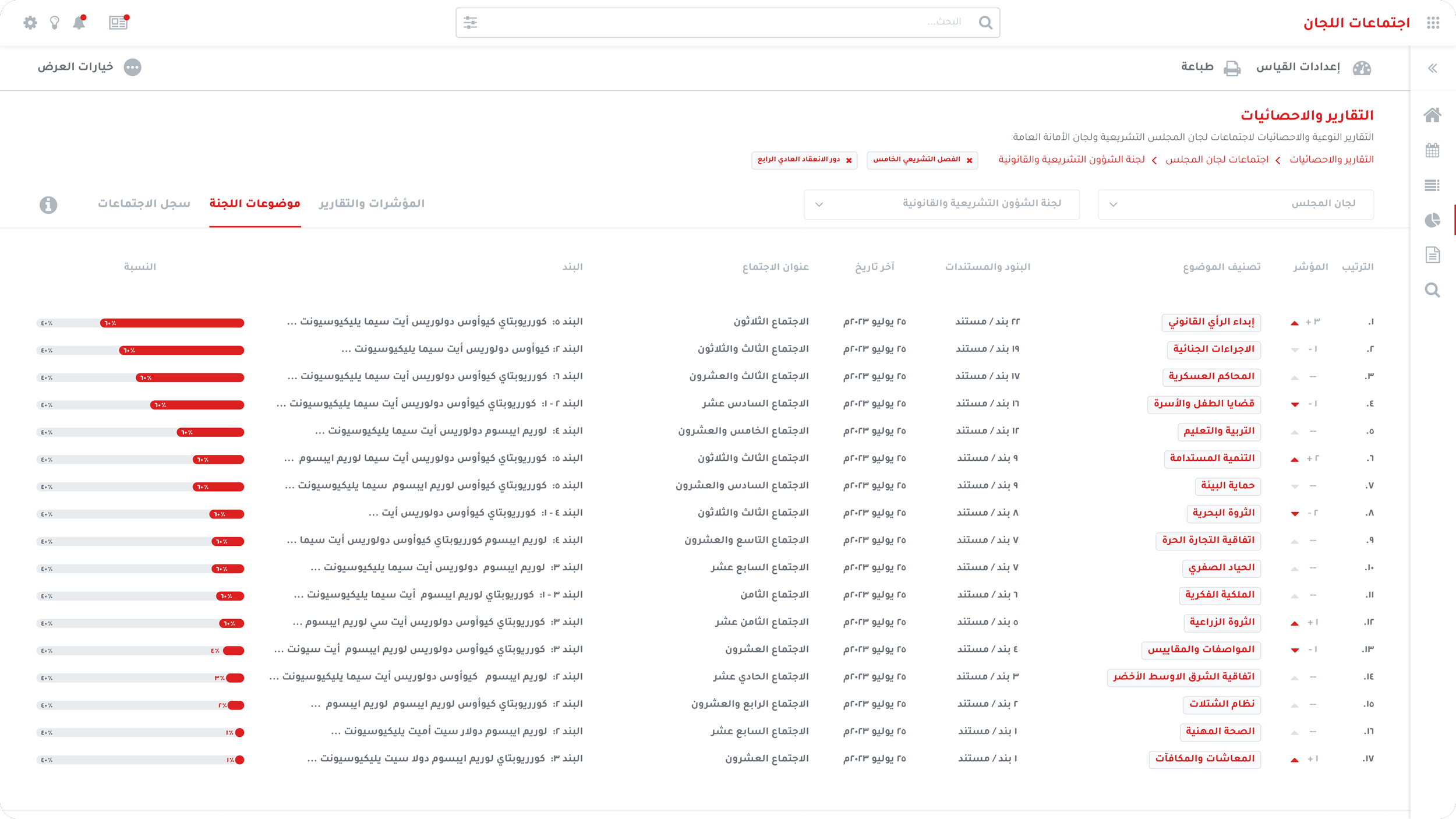Image resolution: width=1456 pixels, height=819 pixels.
Task: Expand the لجان المجلس dropdown
Action: pos(1235,204)
